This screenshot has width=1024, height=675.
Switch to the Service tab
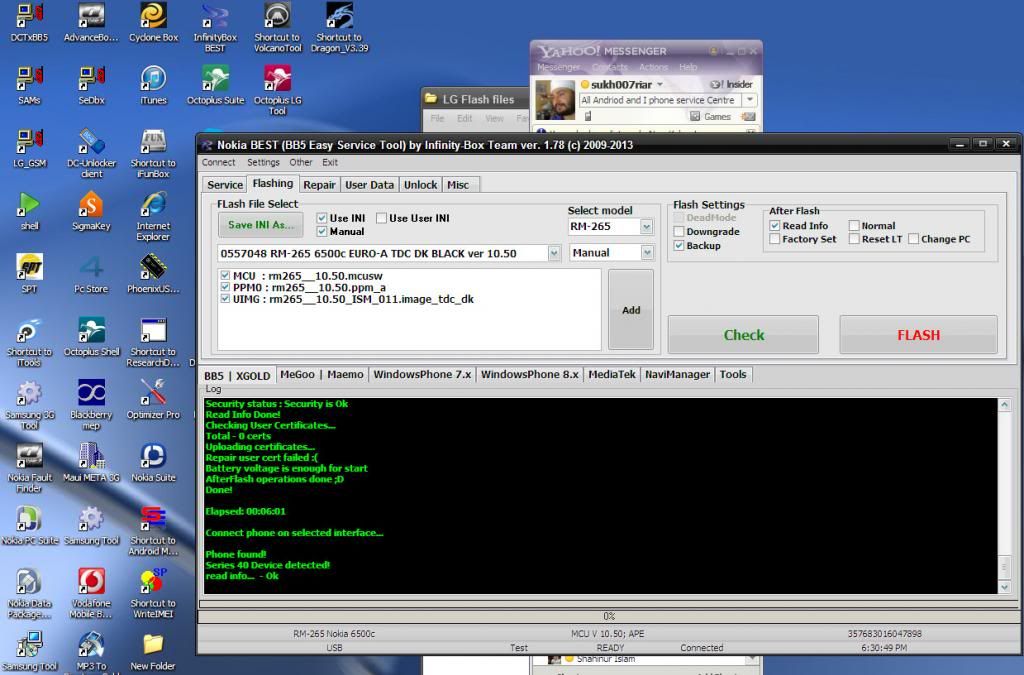(x=225, y=185)
